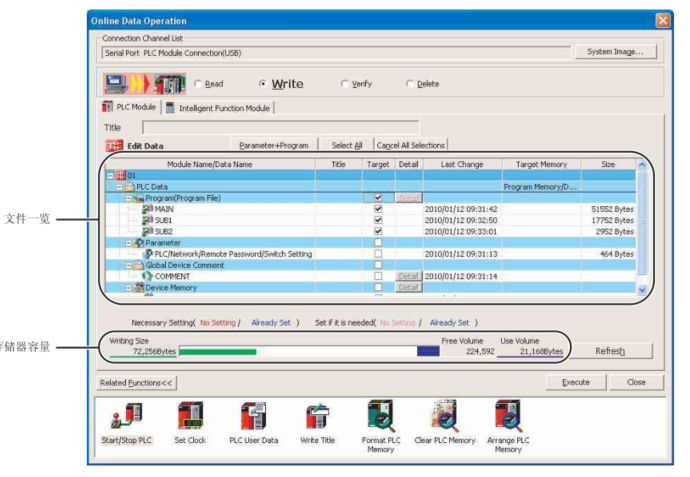This screenshot has width=690, height=477.
Task: Open the Clear PLC Memory icon
Action: (x=444, y=416)
